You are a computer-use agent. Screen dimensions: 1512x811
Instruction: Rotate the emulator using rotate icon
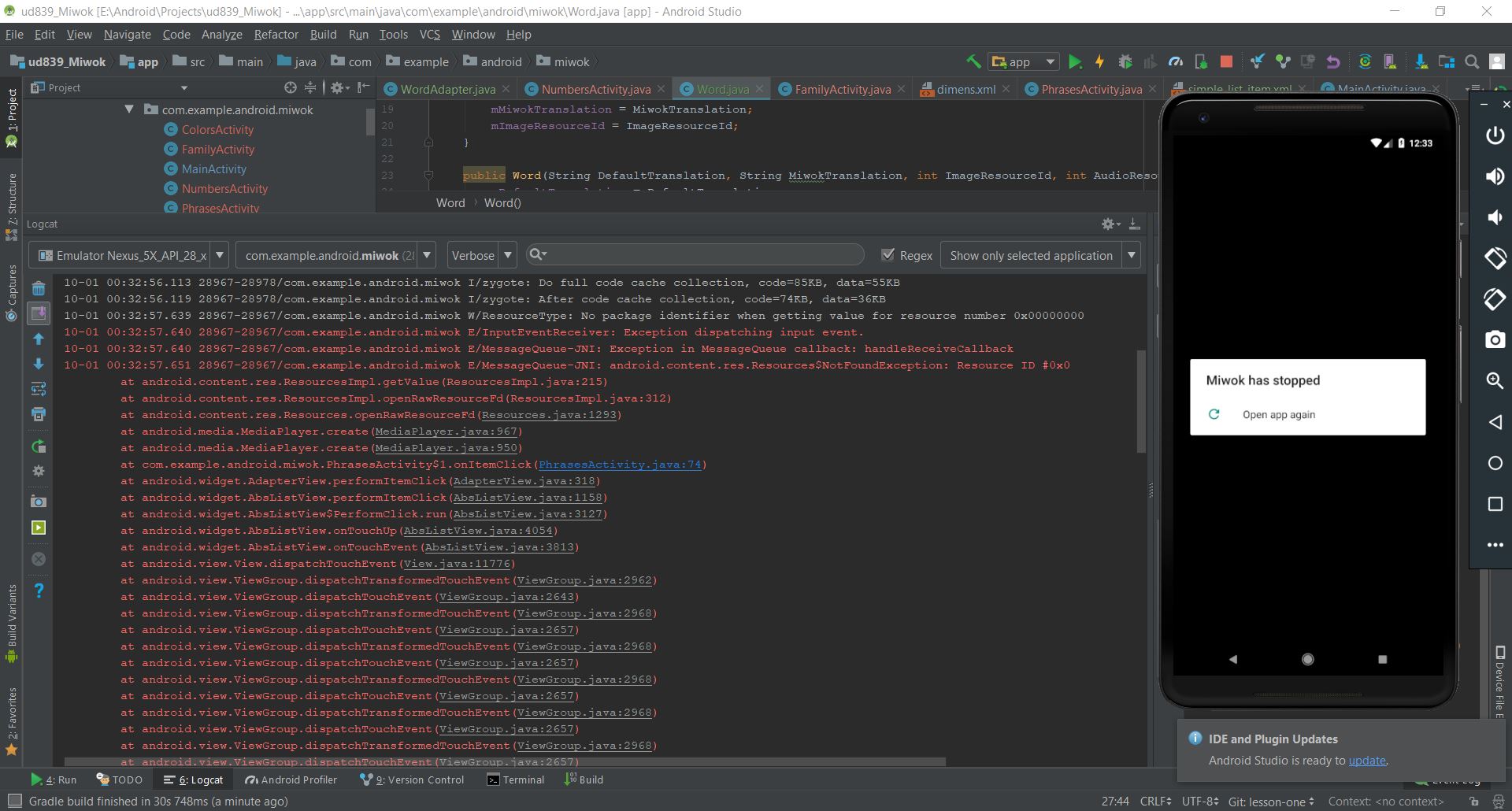click(x=1495, y=258)
